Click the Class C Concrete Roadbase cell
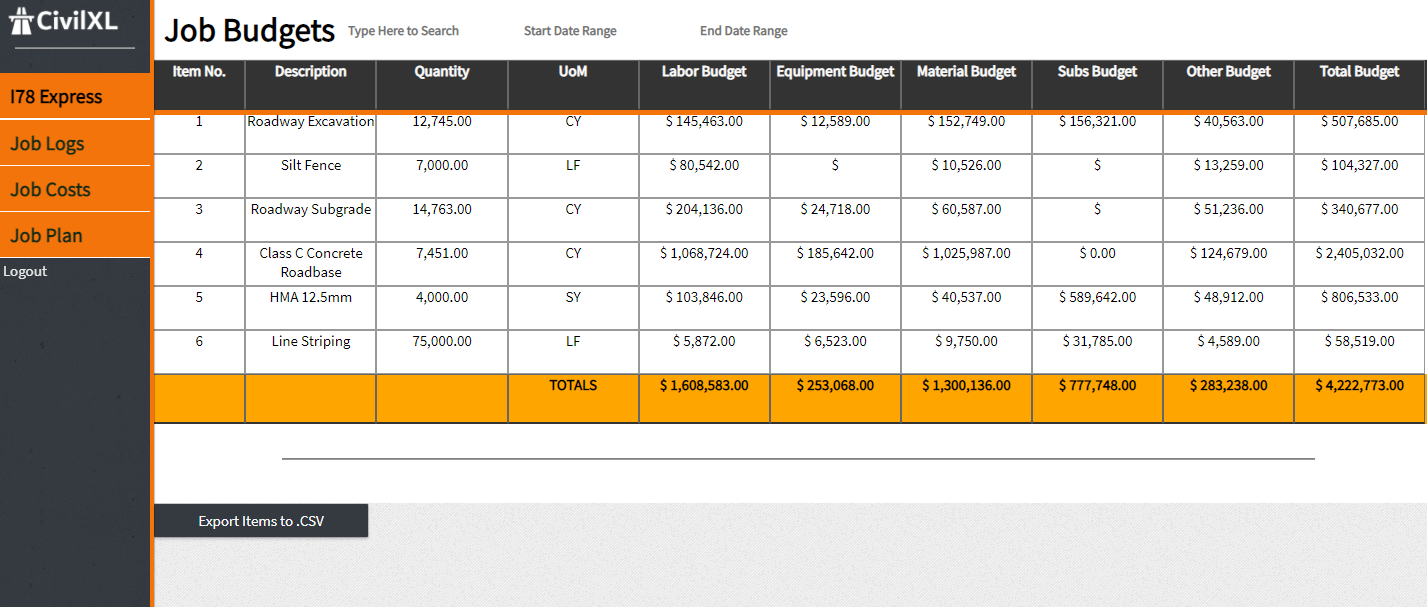This screenshot has height=607, width=1427. click(x=310, y=263)
